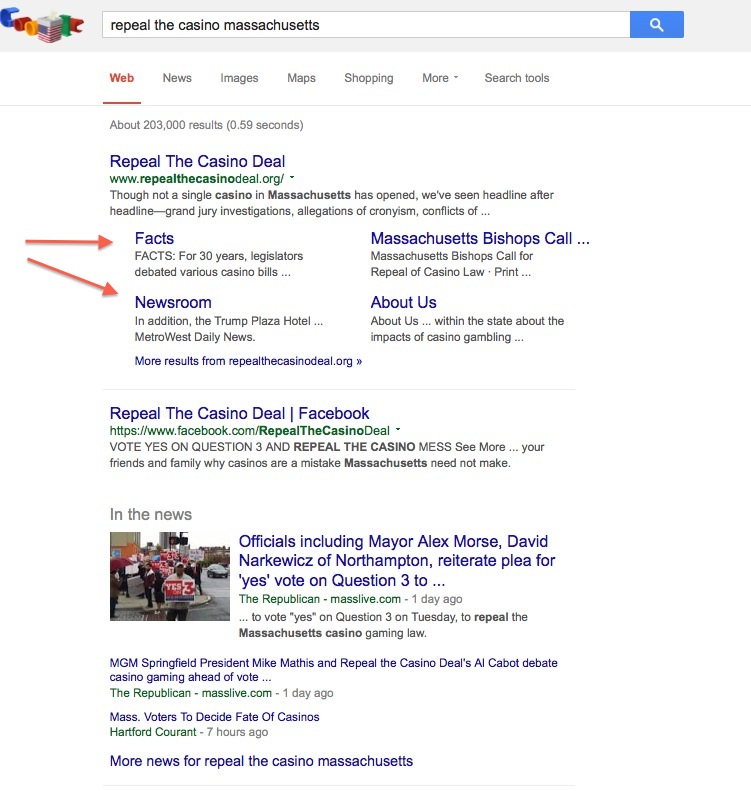Switch to the News tab
This screenshot has height=791, width=751.
click(177, 78)
